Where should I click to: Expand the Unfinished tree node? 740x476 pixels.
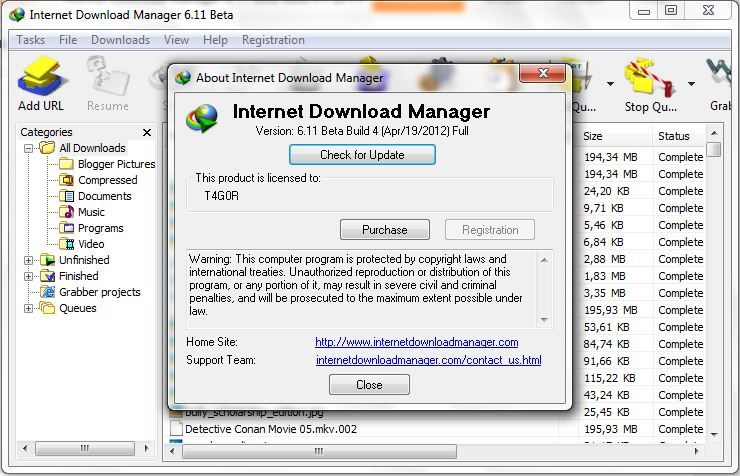[28, 260]
